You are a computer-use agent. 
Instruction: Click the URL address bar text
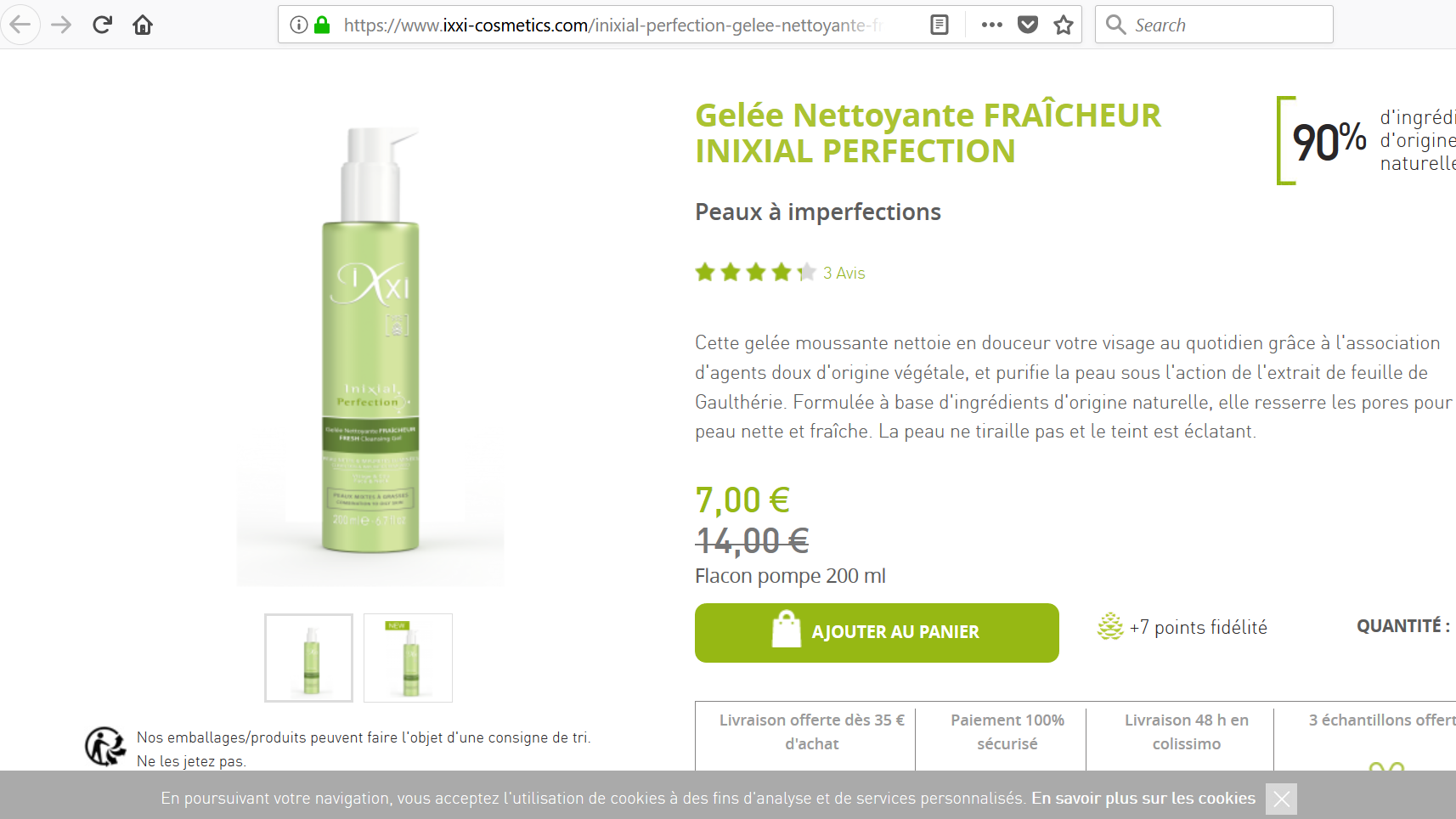tap(612, 25)
